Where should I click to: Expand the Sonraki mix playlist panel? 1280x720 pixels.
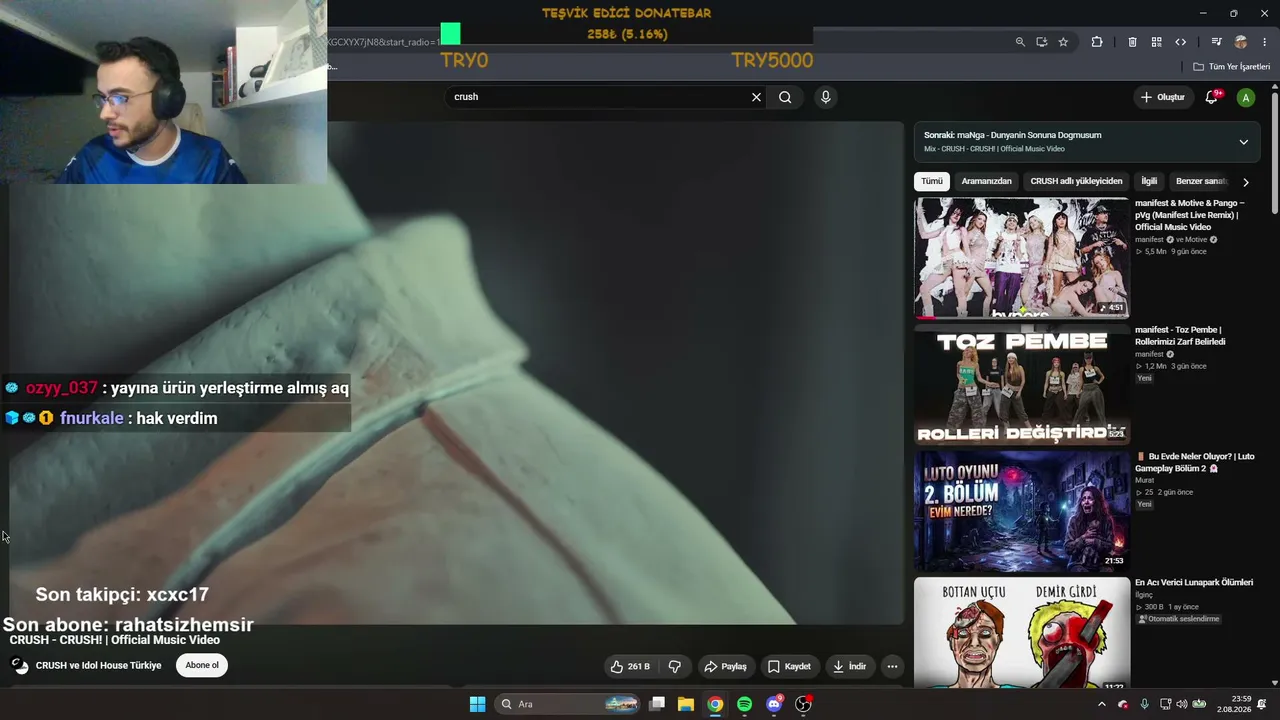1244,142
